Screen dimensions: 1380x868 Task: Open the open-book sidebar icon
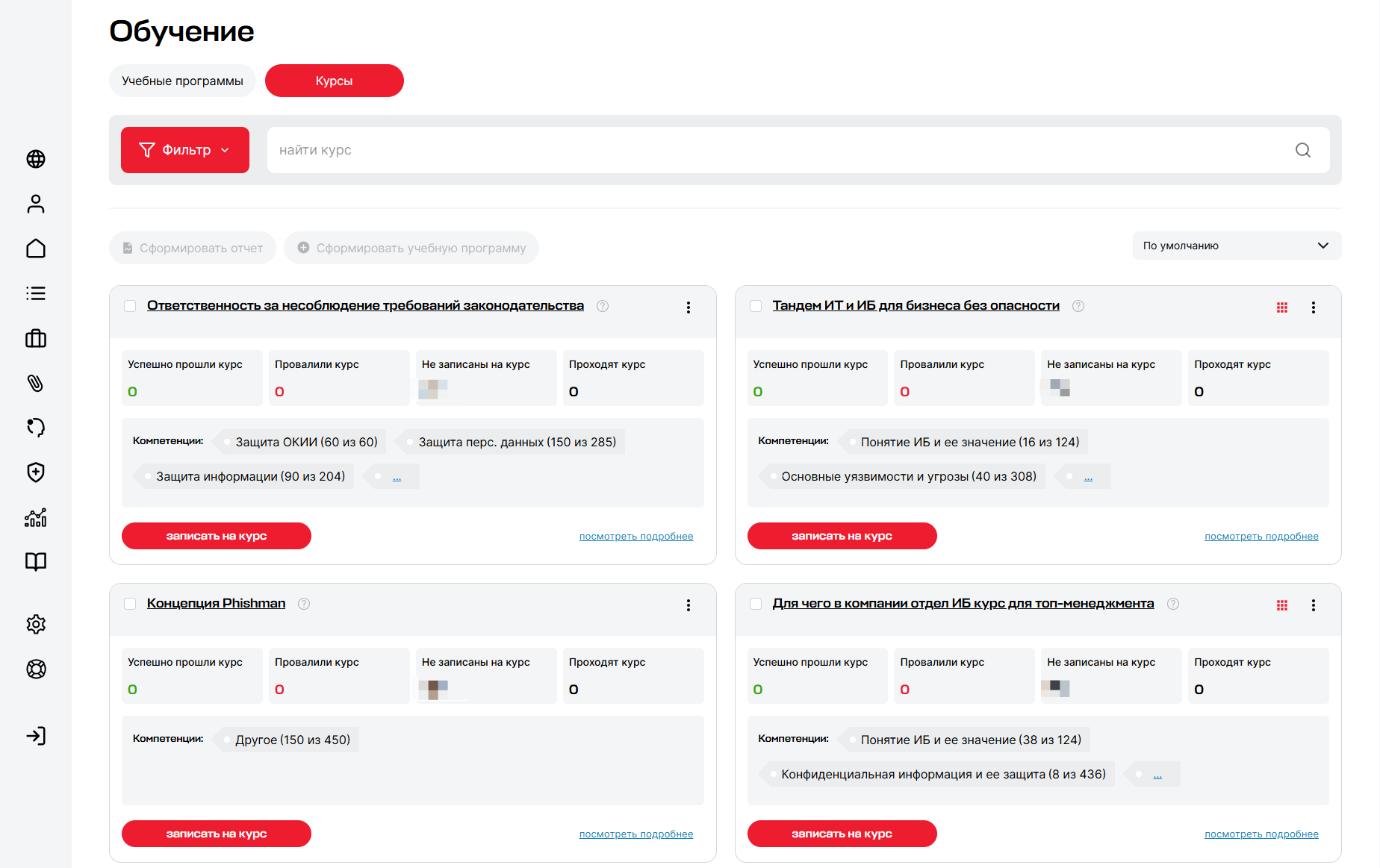(36, 561)
